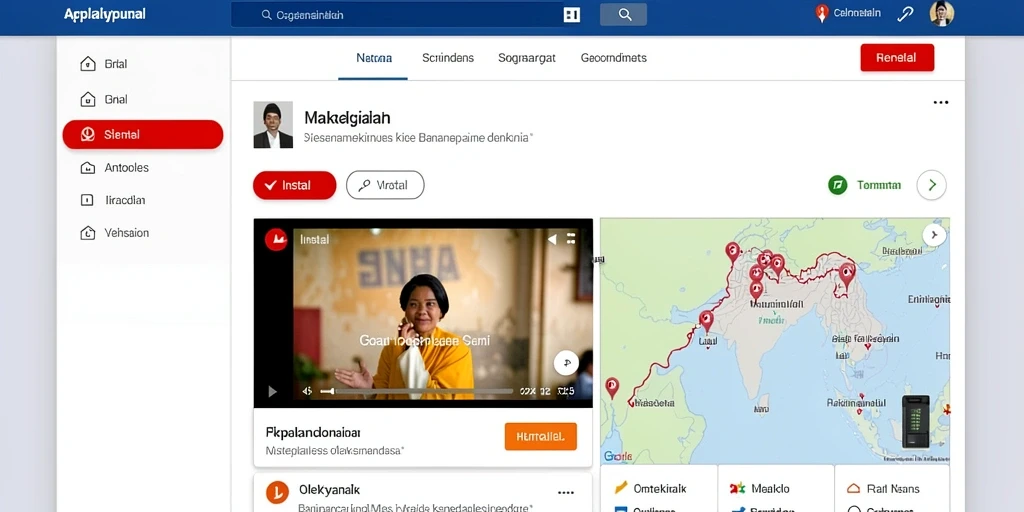Select the highlighted Slemal sidebar item

[142, 135]
